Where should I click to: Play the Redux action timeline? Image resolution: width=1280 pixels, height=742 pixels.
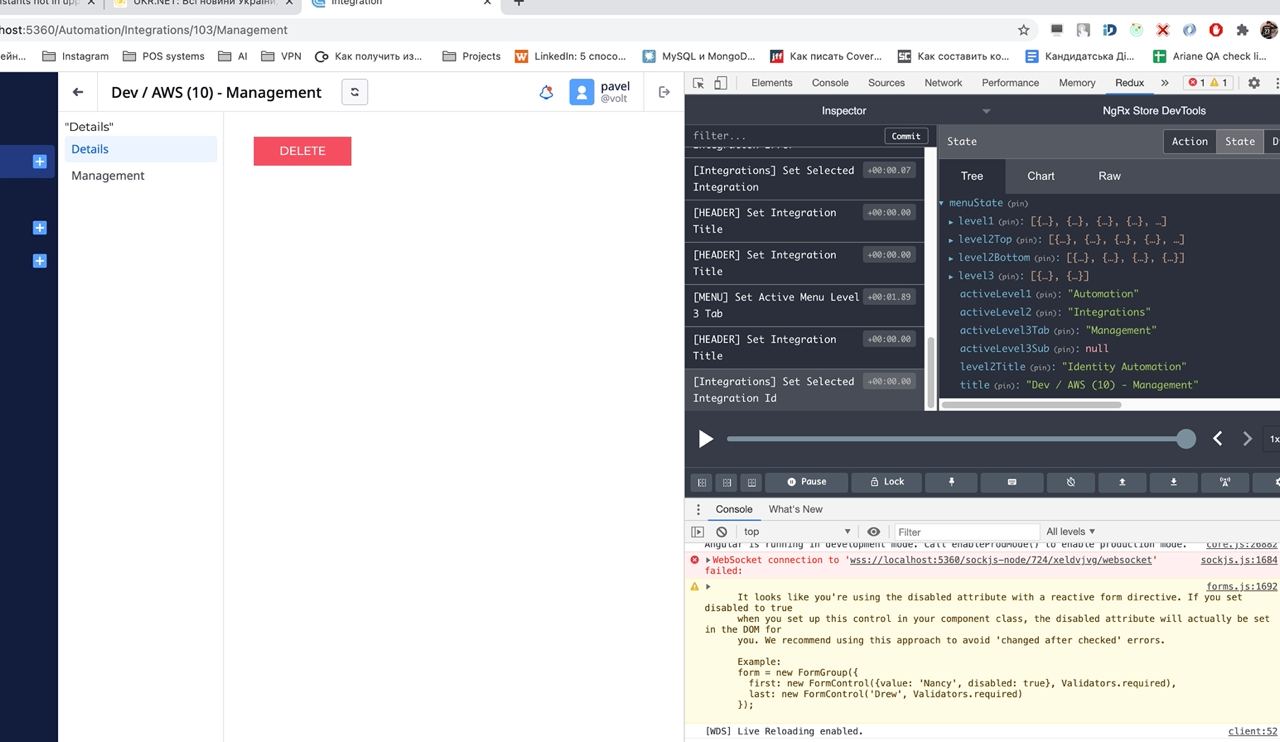pyautogui.click(x=706, y=439)
